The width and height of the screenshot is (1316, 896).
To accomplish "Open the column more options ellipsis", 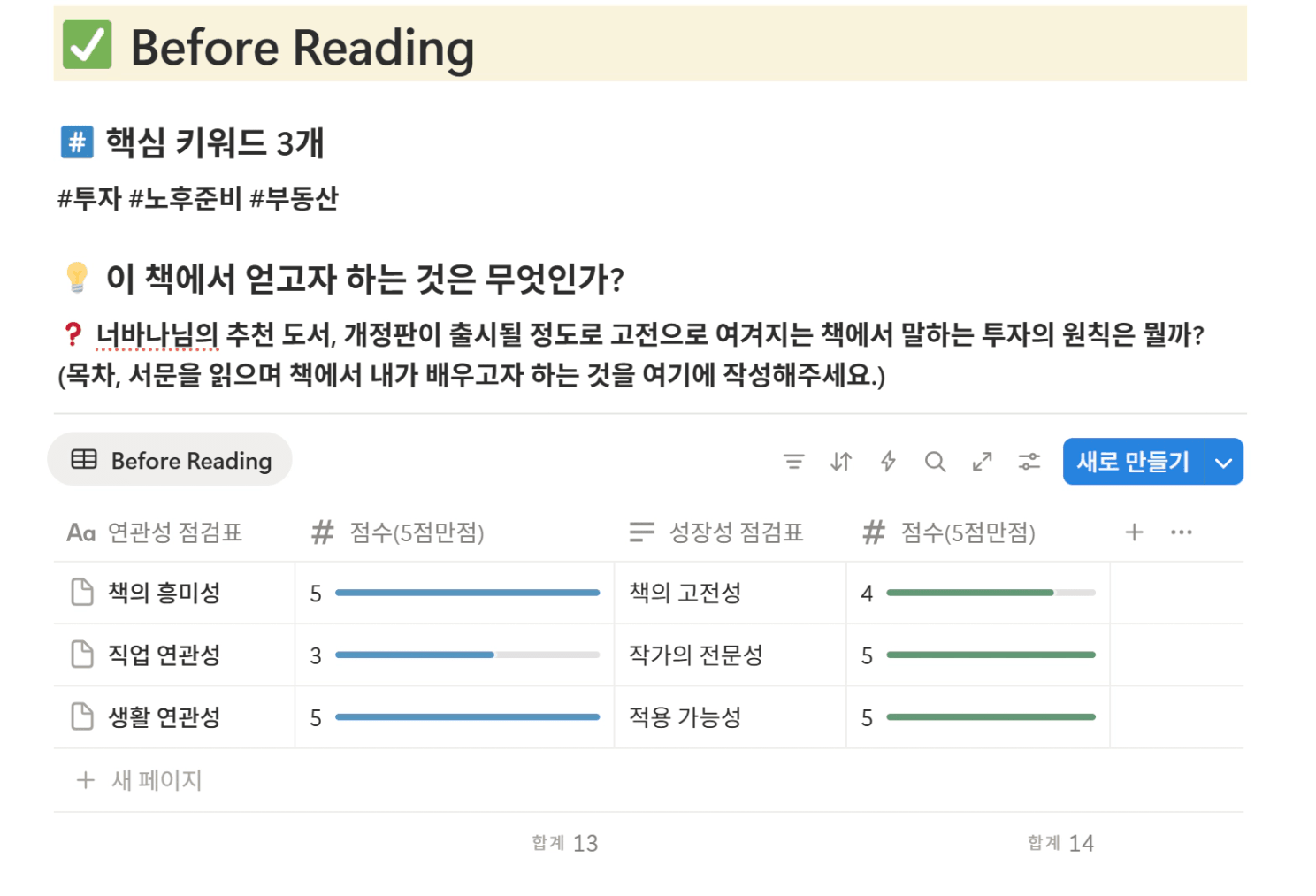I will pos(1181,532).
